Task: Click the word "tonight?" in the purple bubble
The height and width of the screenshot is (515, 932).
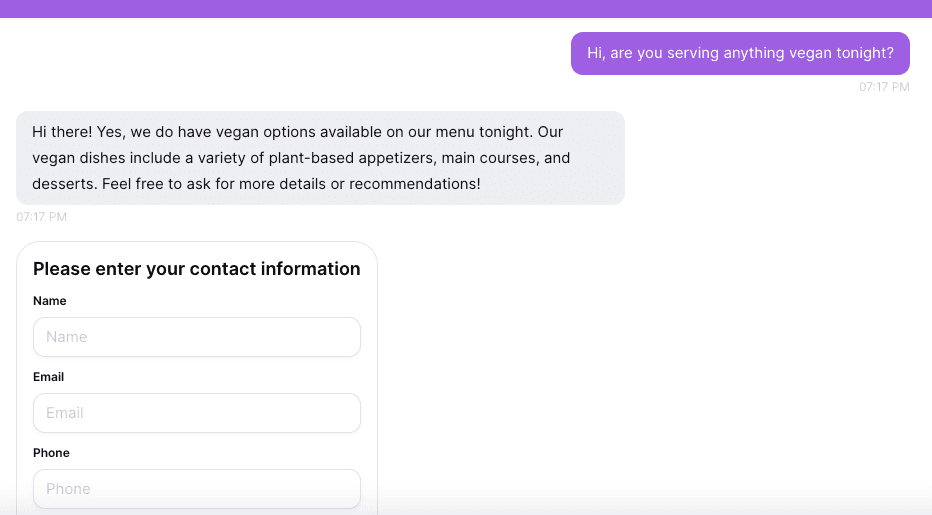Action: (x=865, y=54)
